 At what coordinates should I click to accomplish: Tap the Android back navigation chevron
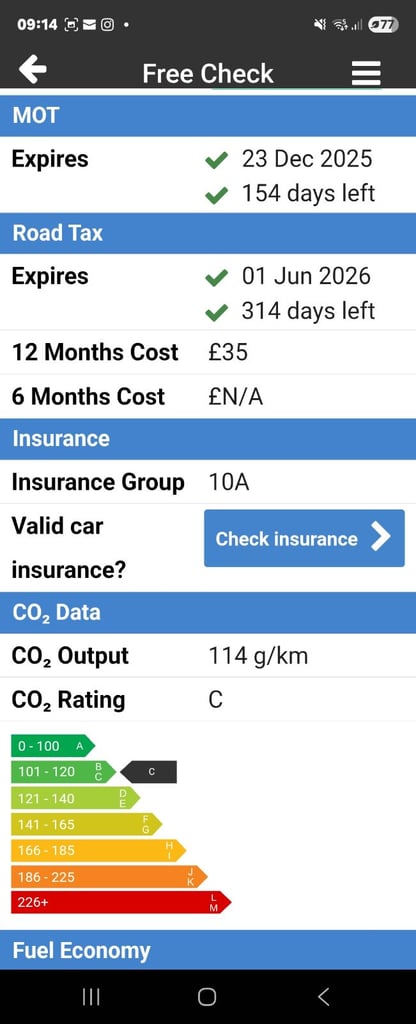[x=323, y=996]
